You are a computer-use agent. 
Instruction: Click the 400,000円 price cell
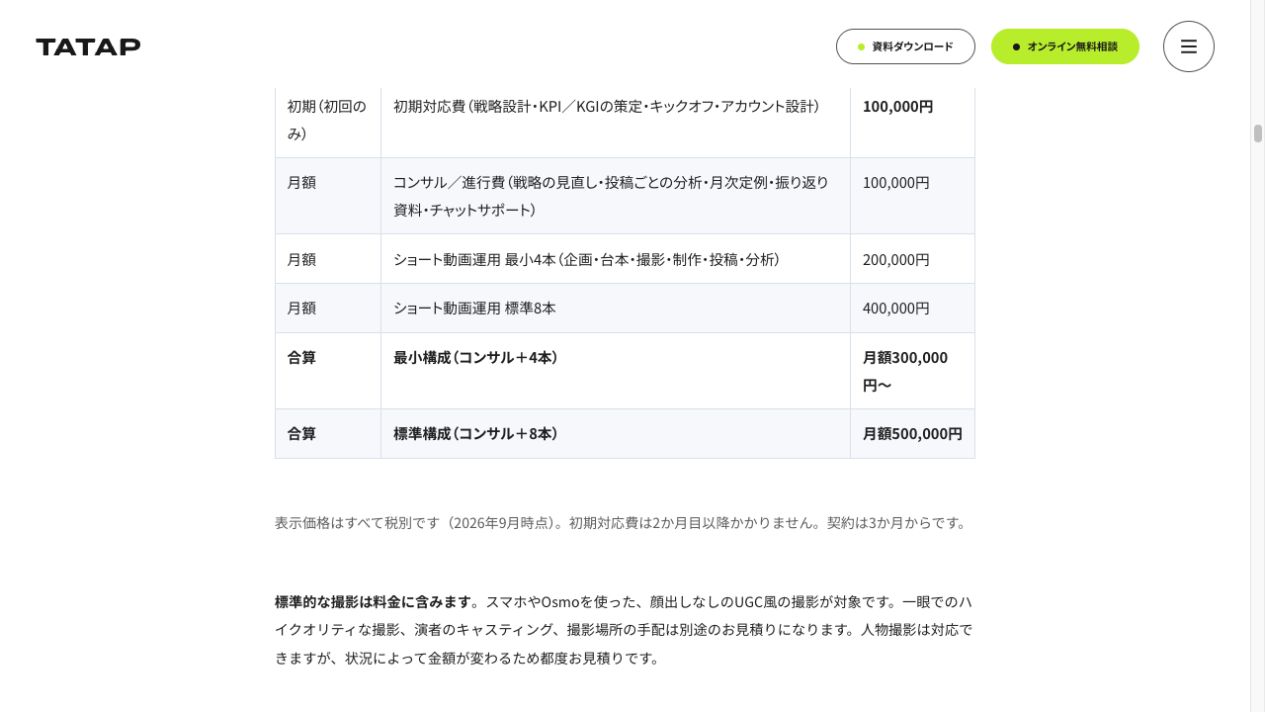click(x=912, y=308)
